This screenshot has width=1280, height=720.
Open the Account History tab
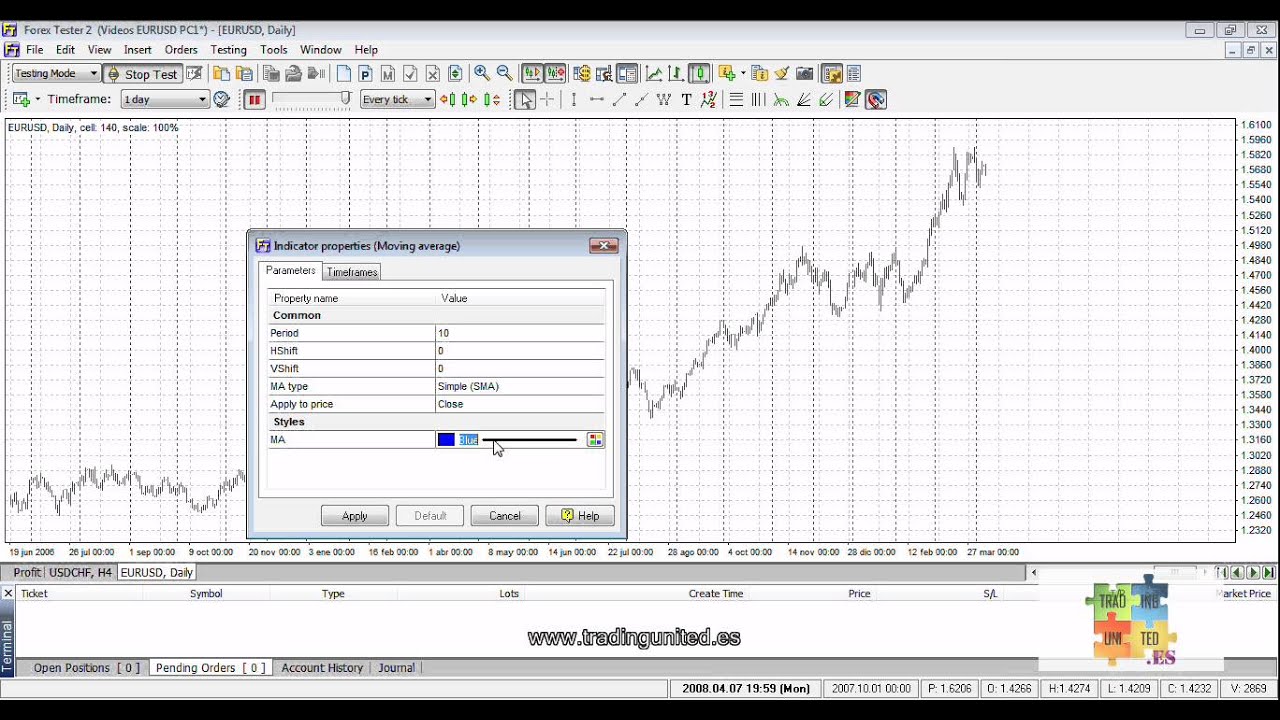[x=322, y=668]
